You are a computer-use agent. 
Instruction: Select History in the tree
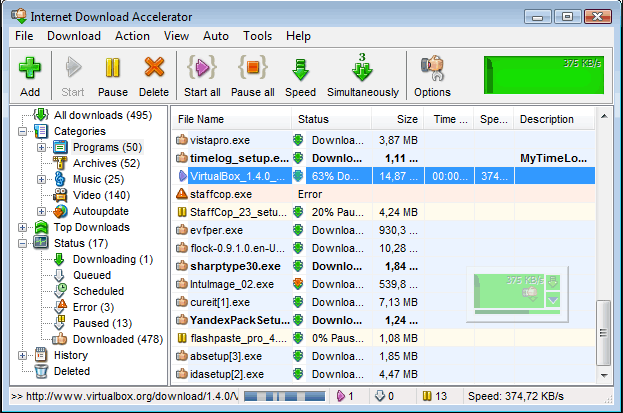(71, 355)
